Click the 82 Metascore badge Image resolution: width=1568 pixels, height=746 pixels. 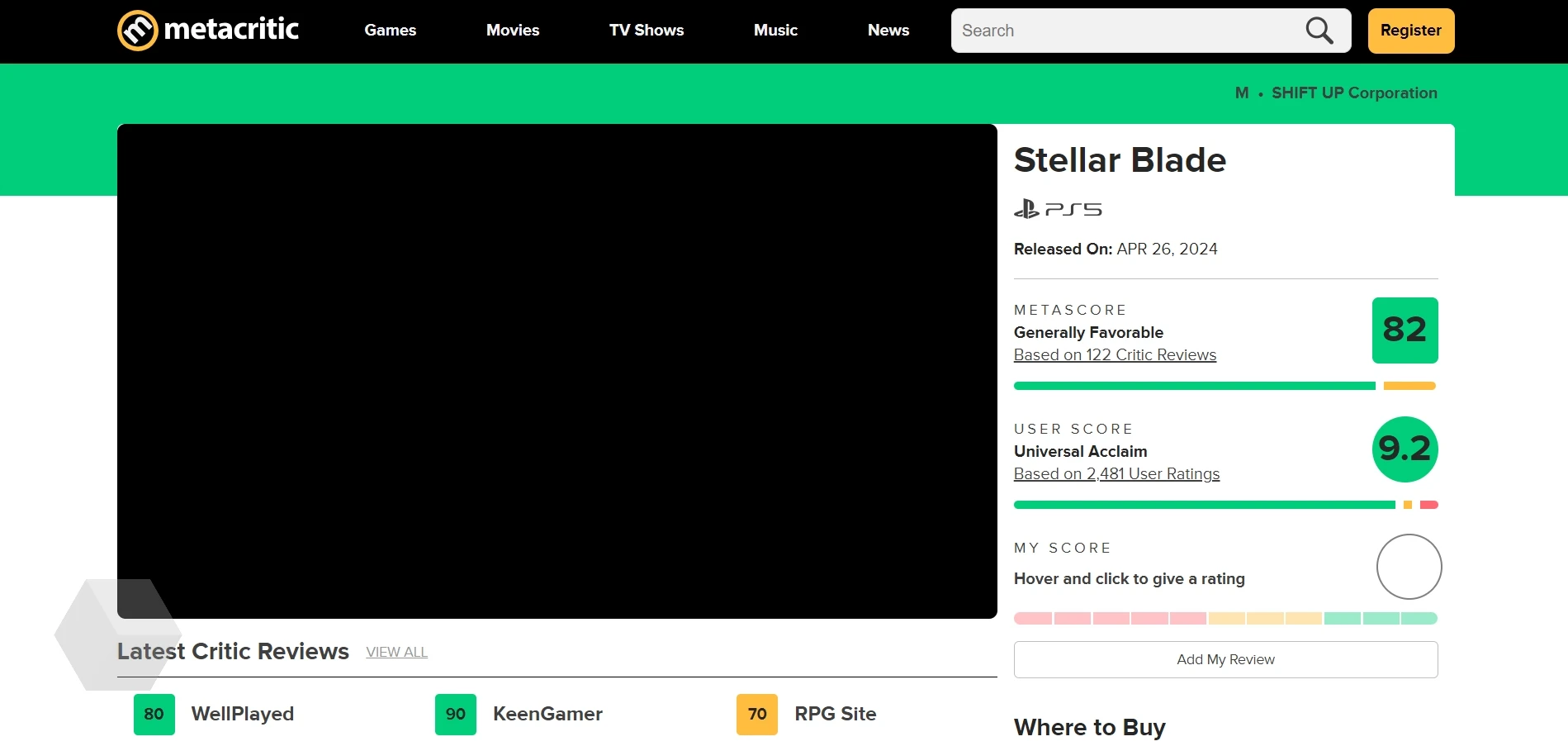[x=1405, y=330]
